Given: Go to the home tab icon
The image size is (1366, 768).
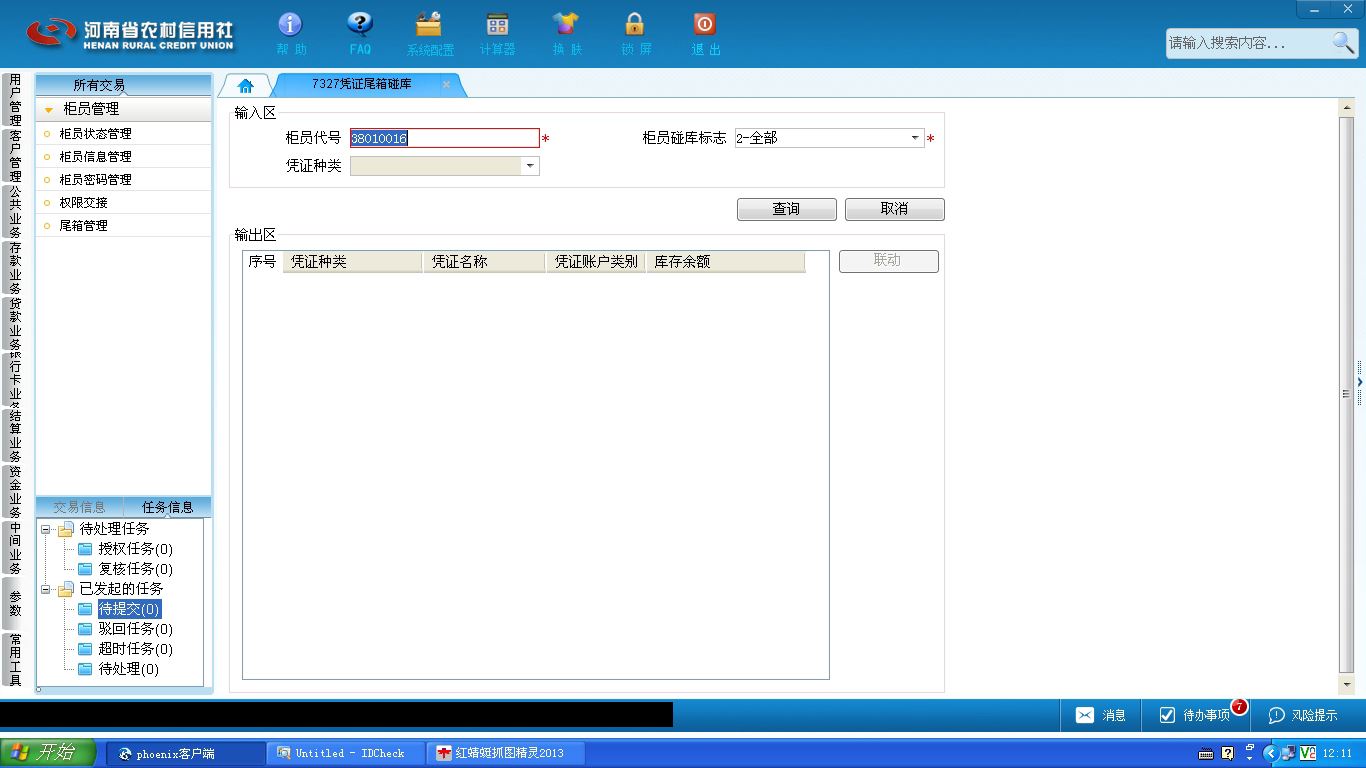Looking at the screenshot, I should click(x=245, y=85).
